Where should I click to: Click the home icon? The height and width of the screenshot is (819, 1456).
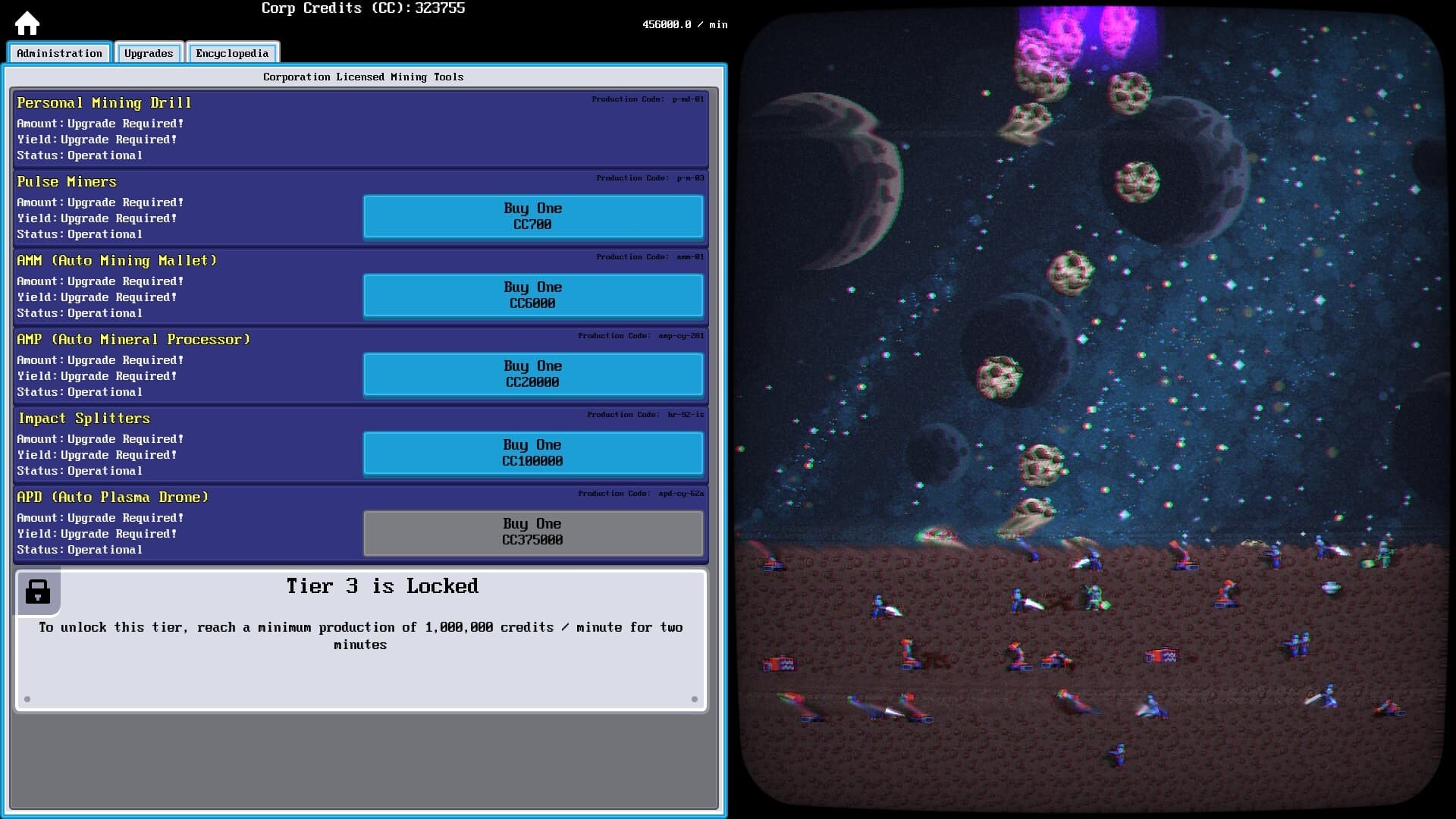(27, 23)
